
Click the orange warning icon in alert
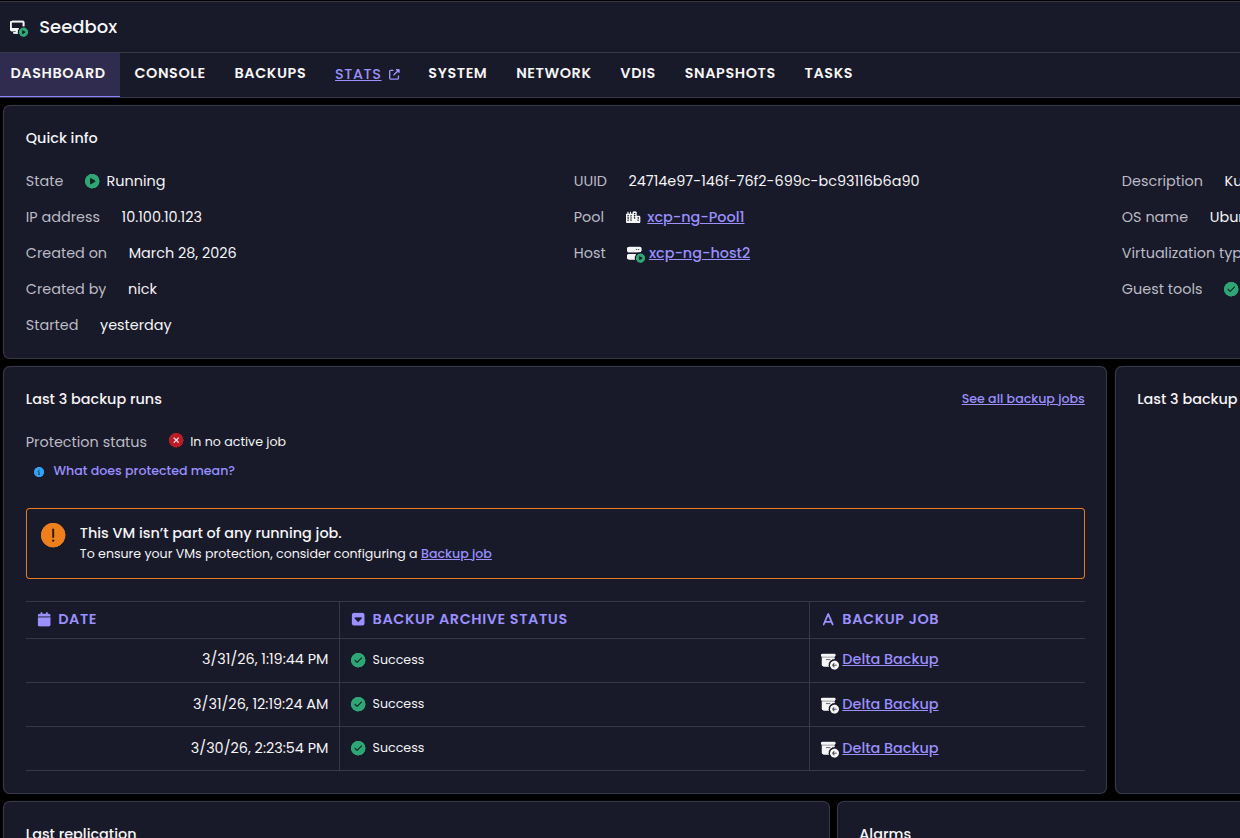[x=53, y=535]
